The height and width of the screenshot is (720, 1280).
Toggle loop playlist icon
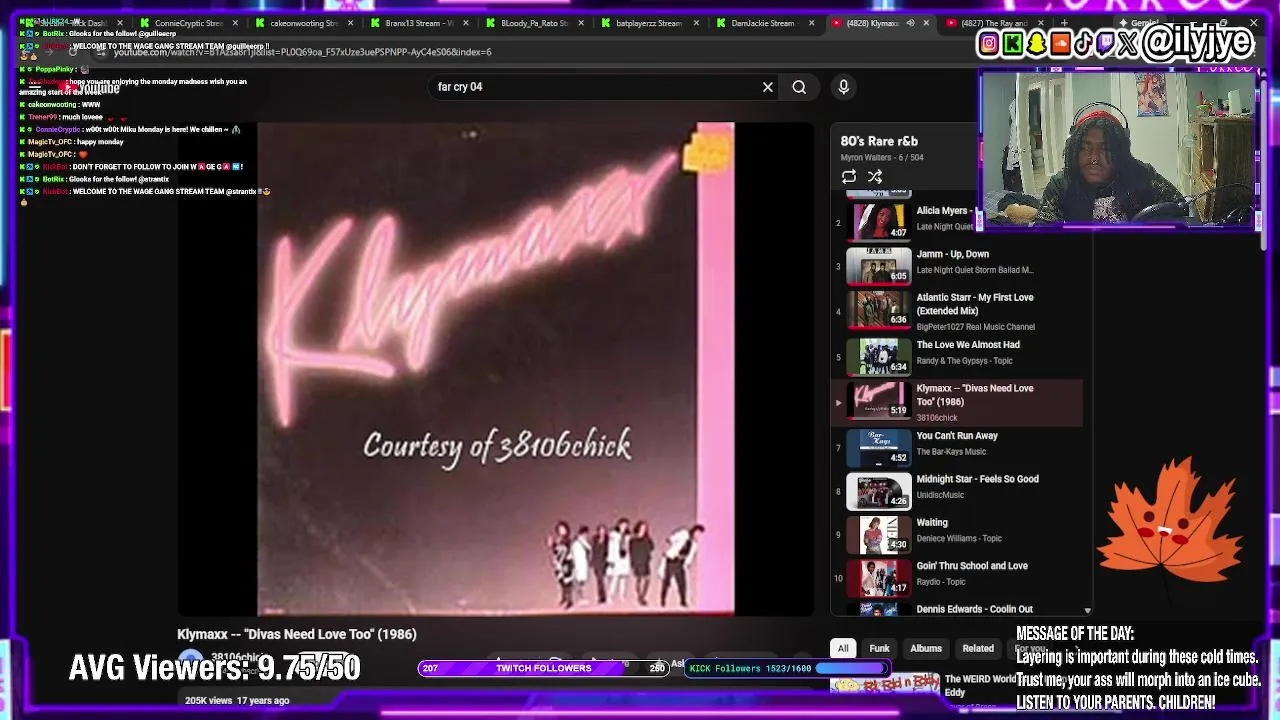(848, 177)
